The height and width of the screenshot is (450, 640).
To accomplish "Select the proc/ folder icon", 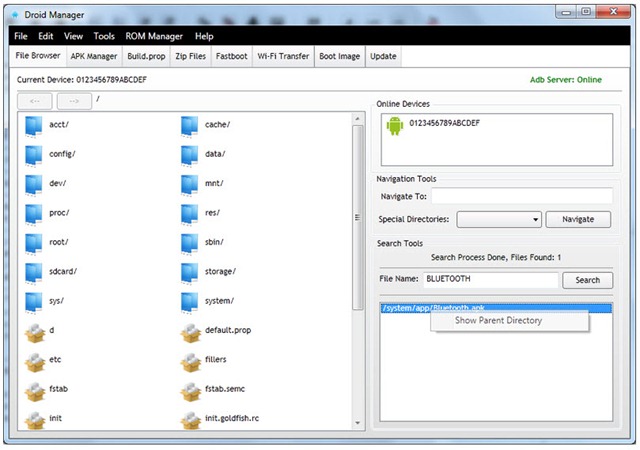I will coord(33,214).
